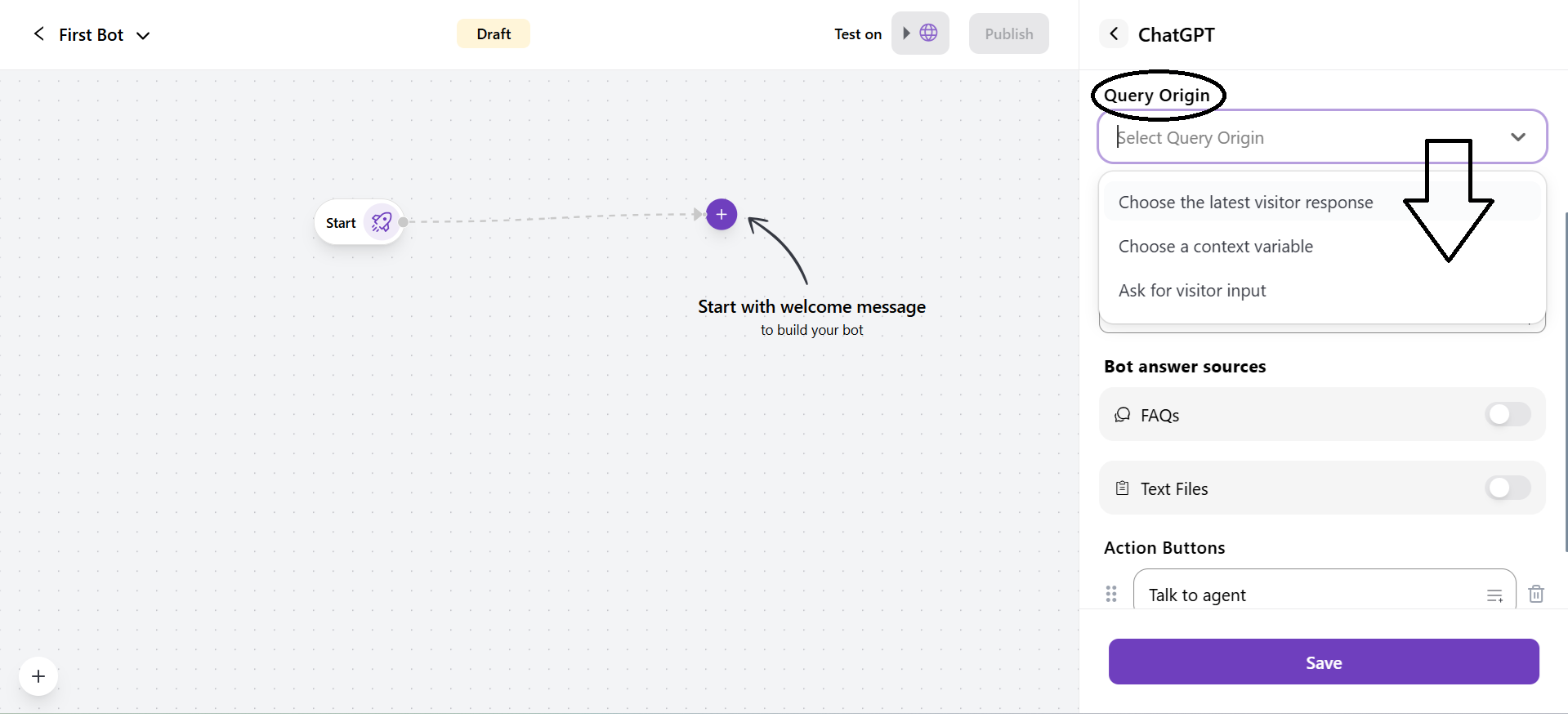Click the Start rocket icon
The width and height of the screenshot is (1568, 722).
coord(381,222)
